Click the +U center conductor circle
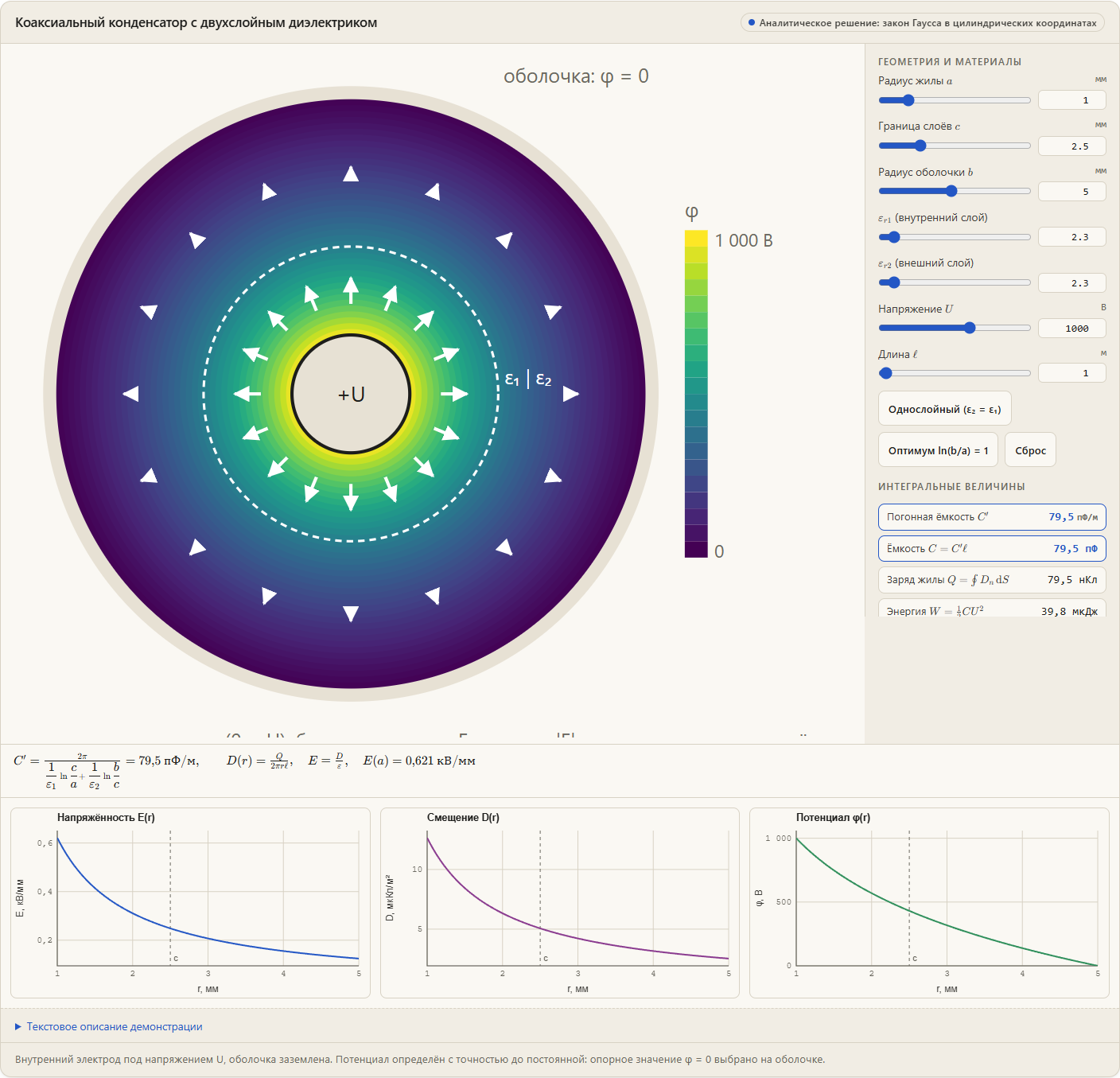Screen dimensions: 1120x1078 (351, 394)
